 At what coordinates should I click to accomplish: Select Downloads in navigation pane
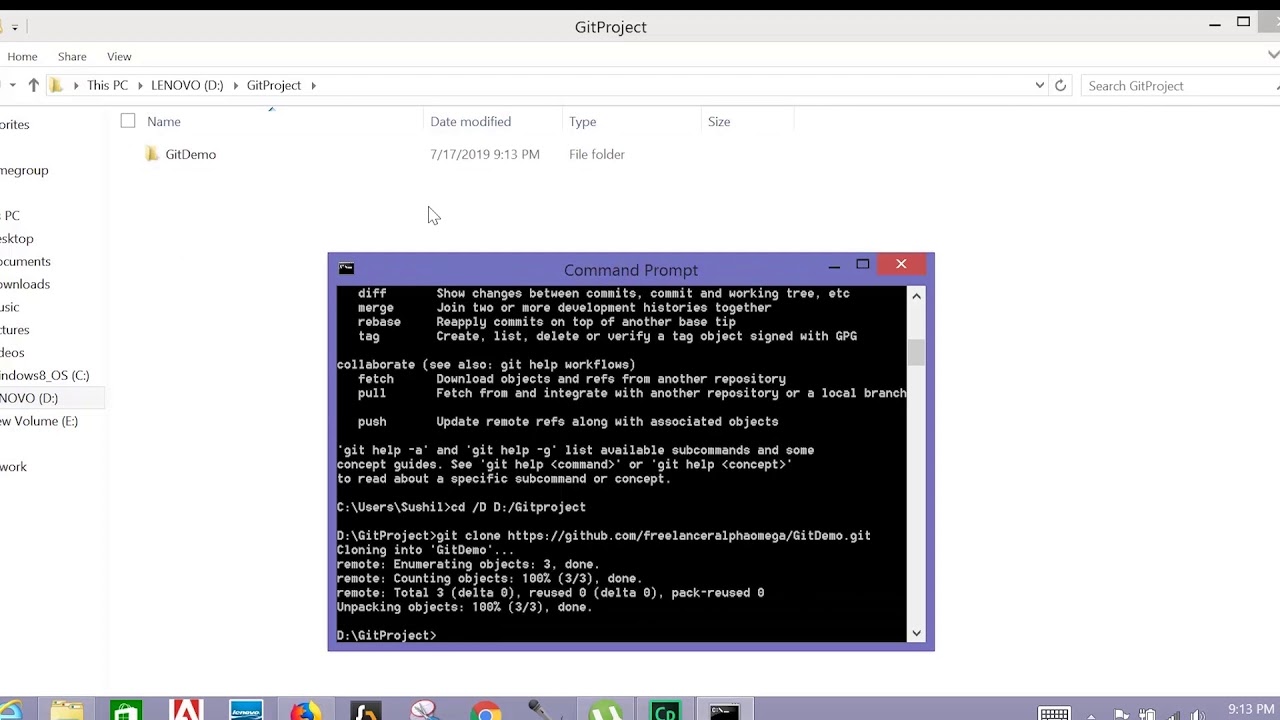[25, 284]
